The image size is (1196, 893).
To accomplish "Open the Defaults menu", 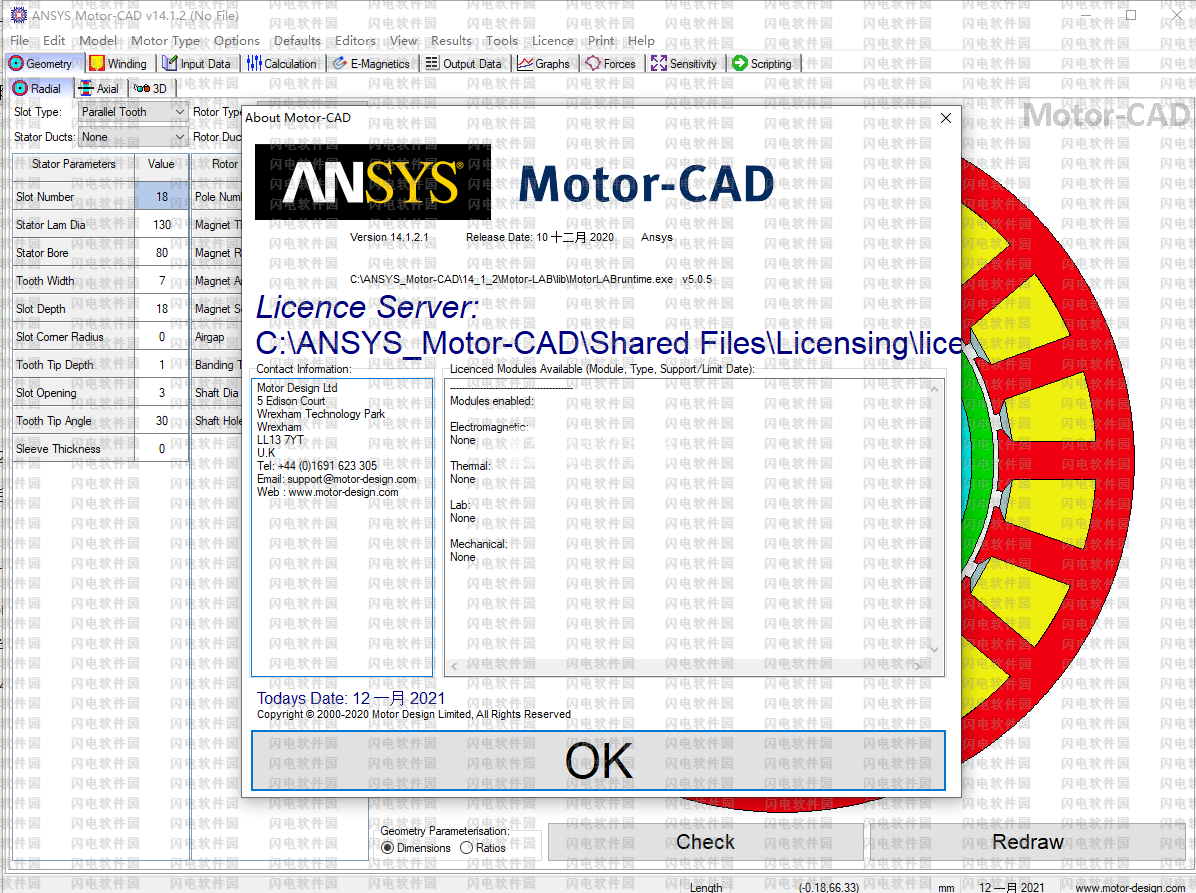I will point(297,40).
